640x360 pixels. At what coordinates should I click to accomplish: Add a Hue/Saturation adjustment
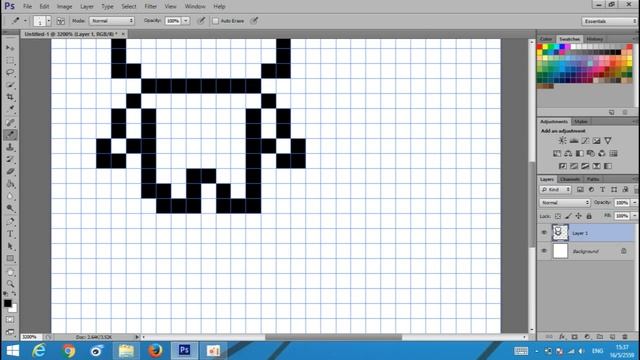(x=557, y=153)
